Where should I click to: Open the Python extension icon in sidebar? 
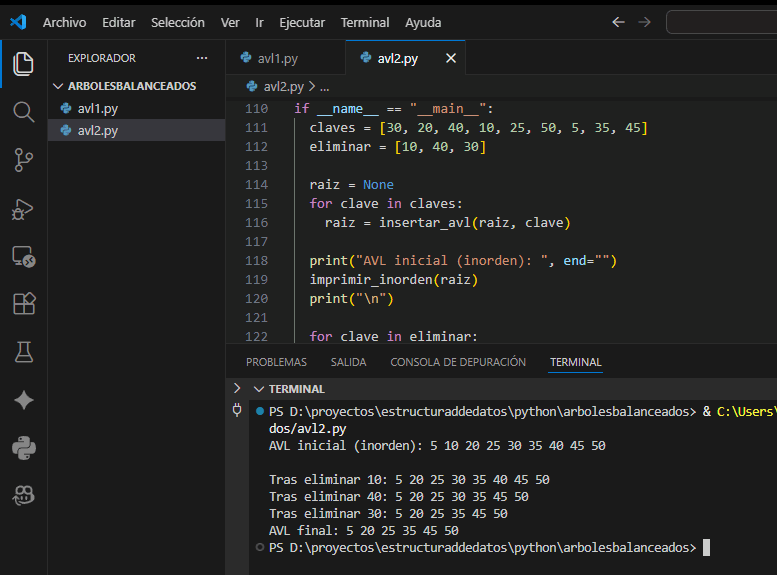[x=23, y=446]
